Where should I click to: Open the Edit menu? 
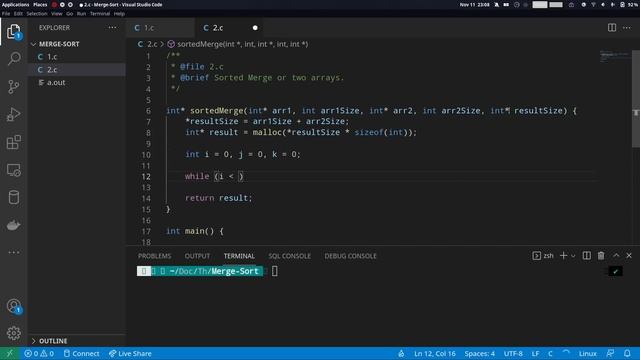18,13
